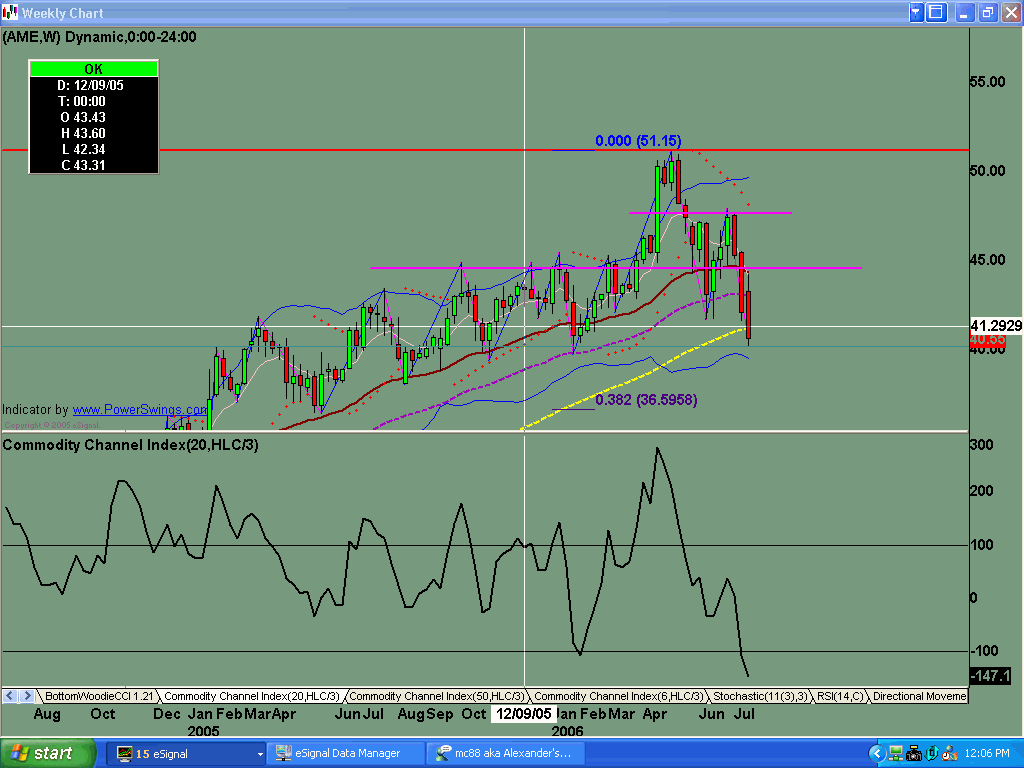
Task: Open the title bar pin dropdown button
Action: pos(916,12)
